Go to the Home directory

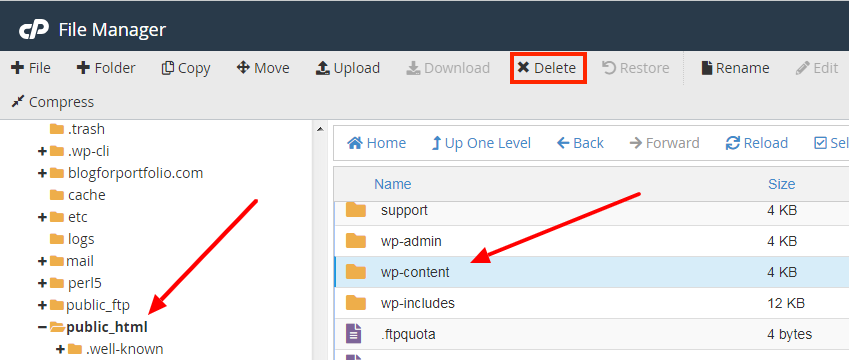click(376, 143)
